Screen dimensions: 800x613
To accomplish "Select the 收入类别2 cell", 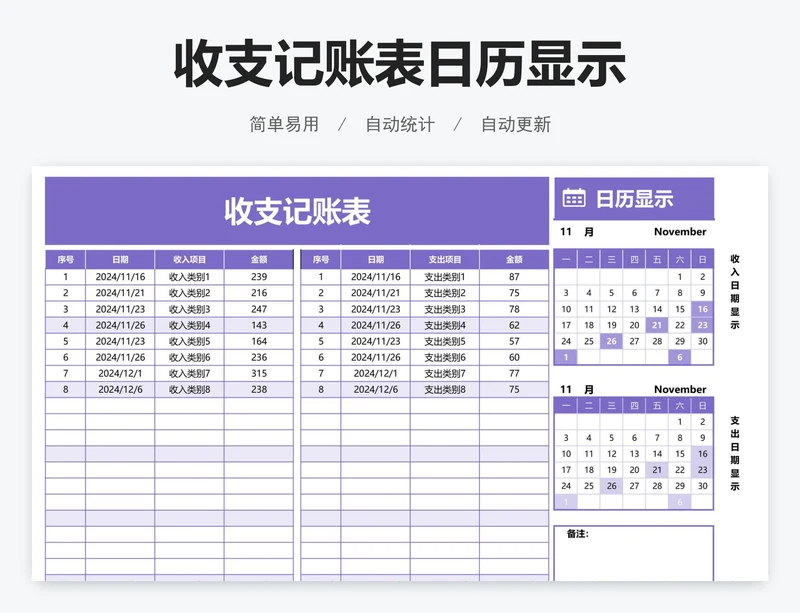I will [x=189, y=293].
